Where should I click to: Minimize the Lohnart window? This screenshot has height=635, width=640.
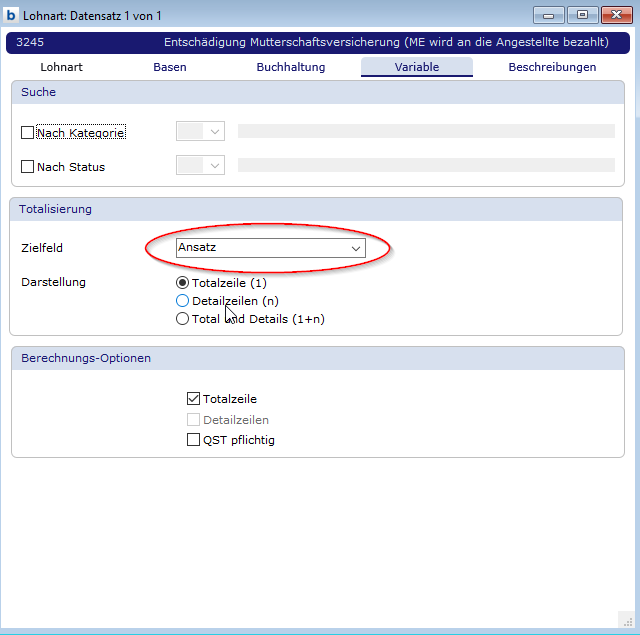click(x=548, y=14)
